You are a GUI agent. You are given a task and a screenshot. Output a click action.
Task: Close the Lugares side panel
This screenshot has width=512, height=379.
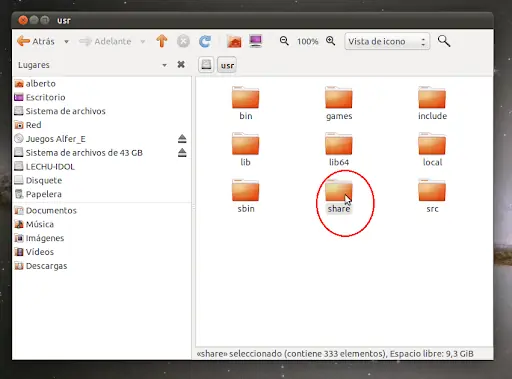click(181, 64)
